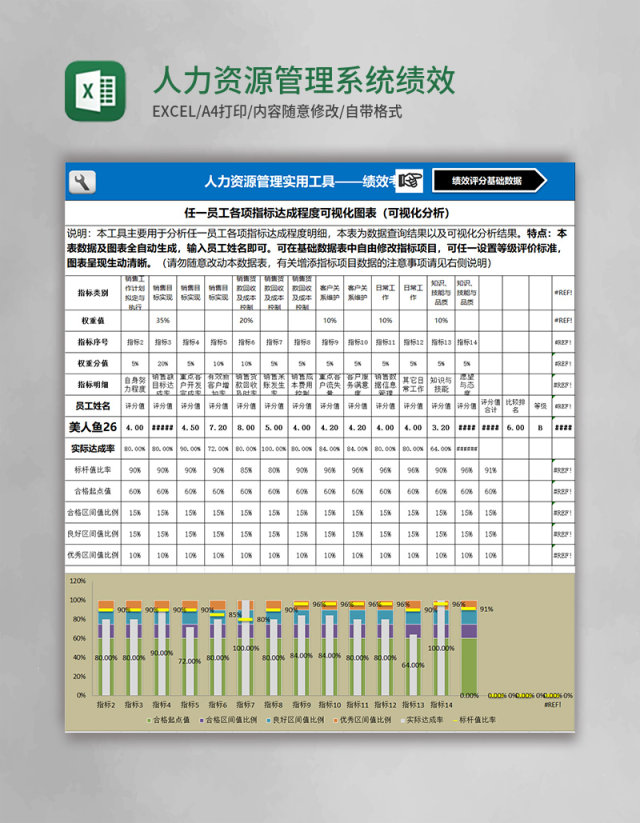Click the 指标14 cell in 指标序号 row

pos(467,342)
